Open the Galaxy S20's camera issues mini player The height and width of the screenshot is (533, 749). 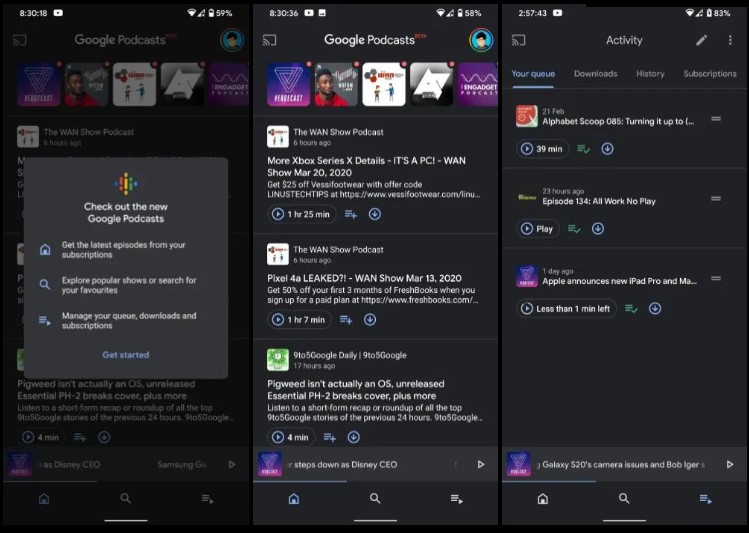[624, 464]
